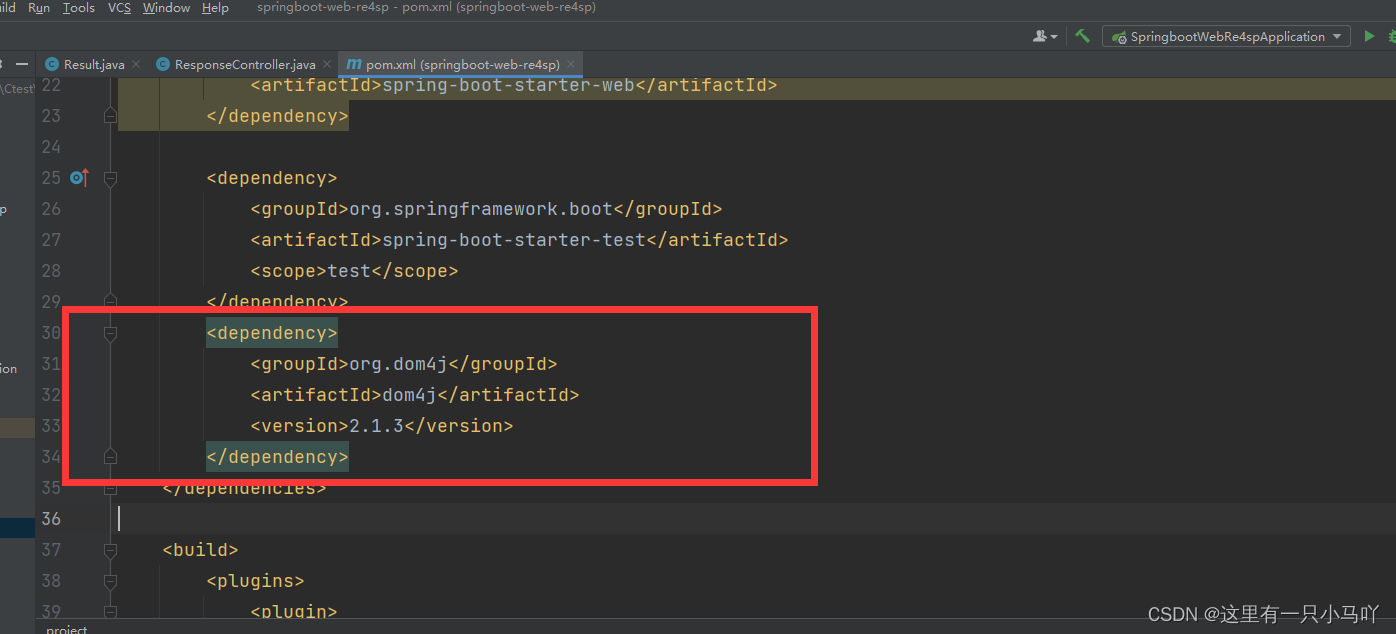Collapse the plugin block at line 39

pos(110,611)
